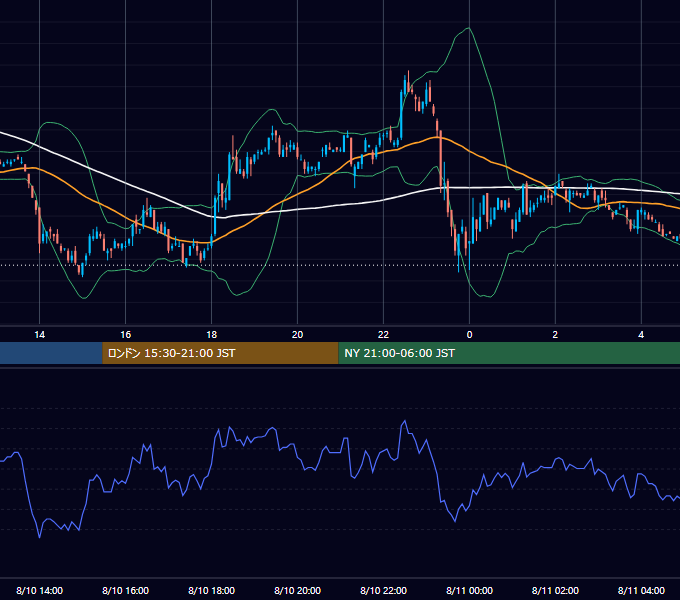
Task: Click the NY 21:00-06:00 JST session bar
Action: click(x=509, y=353)
